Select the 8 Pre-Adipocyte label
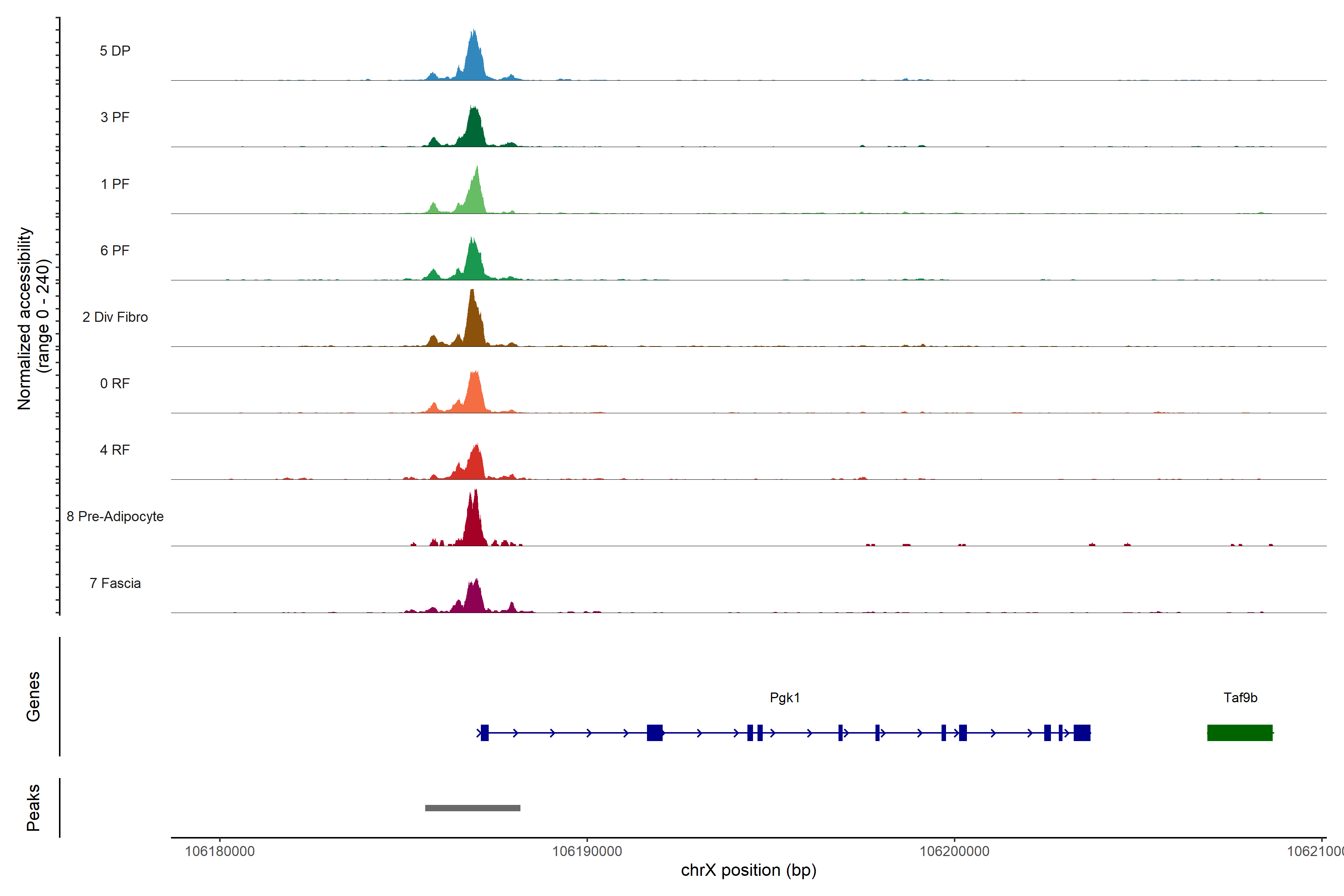1344x896 pixels. [x=115, y=517]
